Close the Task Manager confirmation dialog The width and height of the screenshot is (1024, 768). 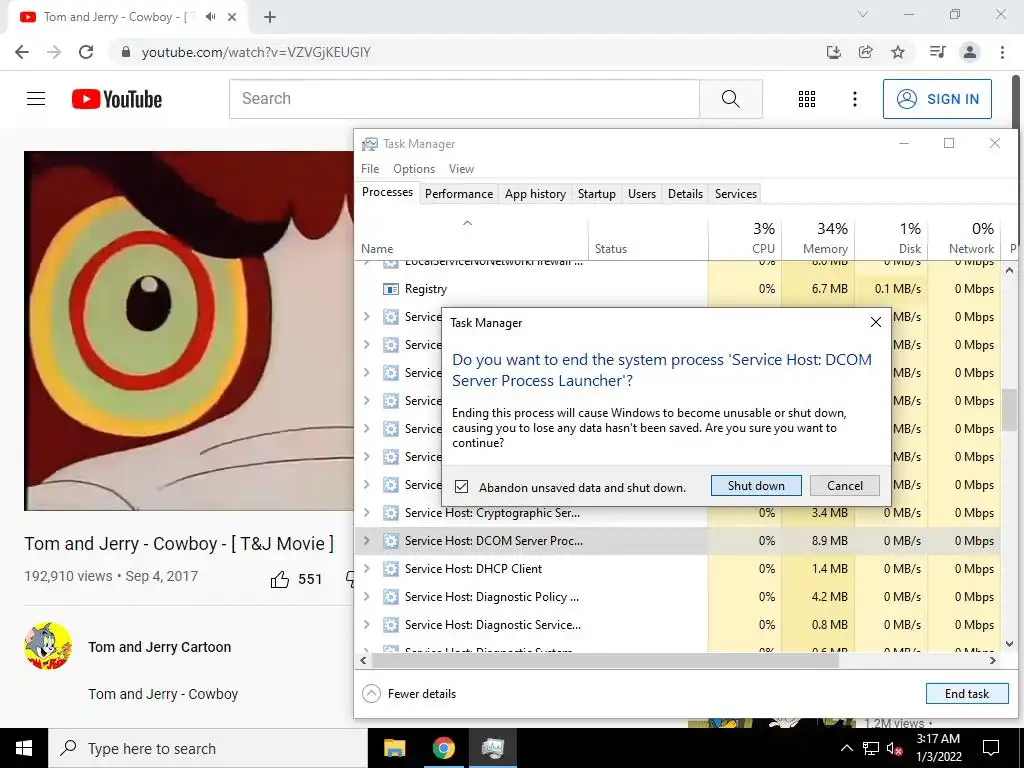[876, 322]
